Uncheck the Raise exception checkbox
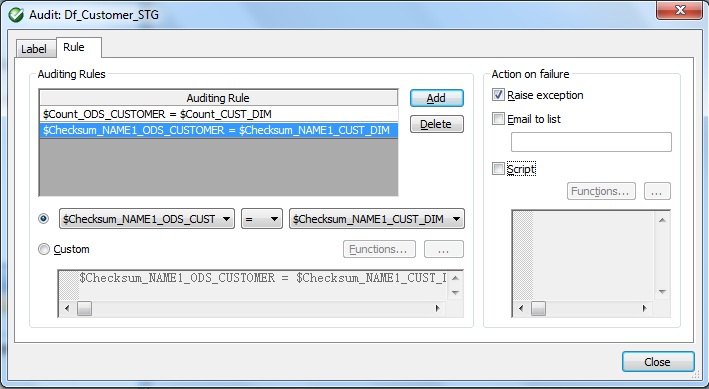The image size is (709, 389). coord(498,95)
